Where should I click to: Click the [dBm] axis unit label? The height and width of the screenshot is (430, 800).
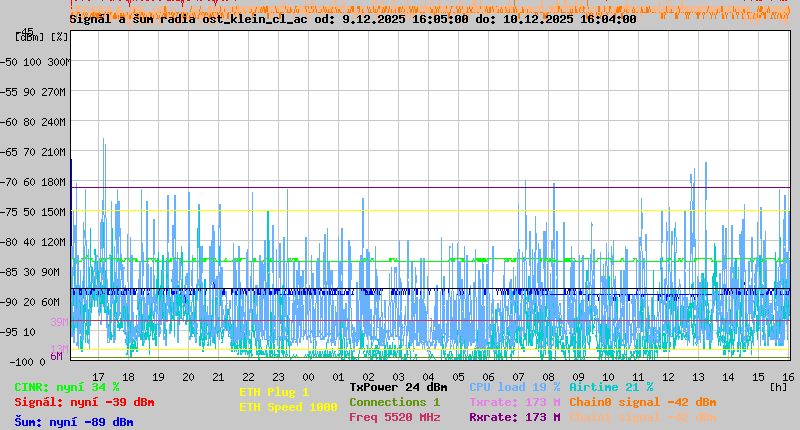29,37
